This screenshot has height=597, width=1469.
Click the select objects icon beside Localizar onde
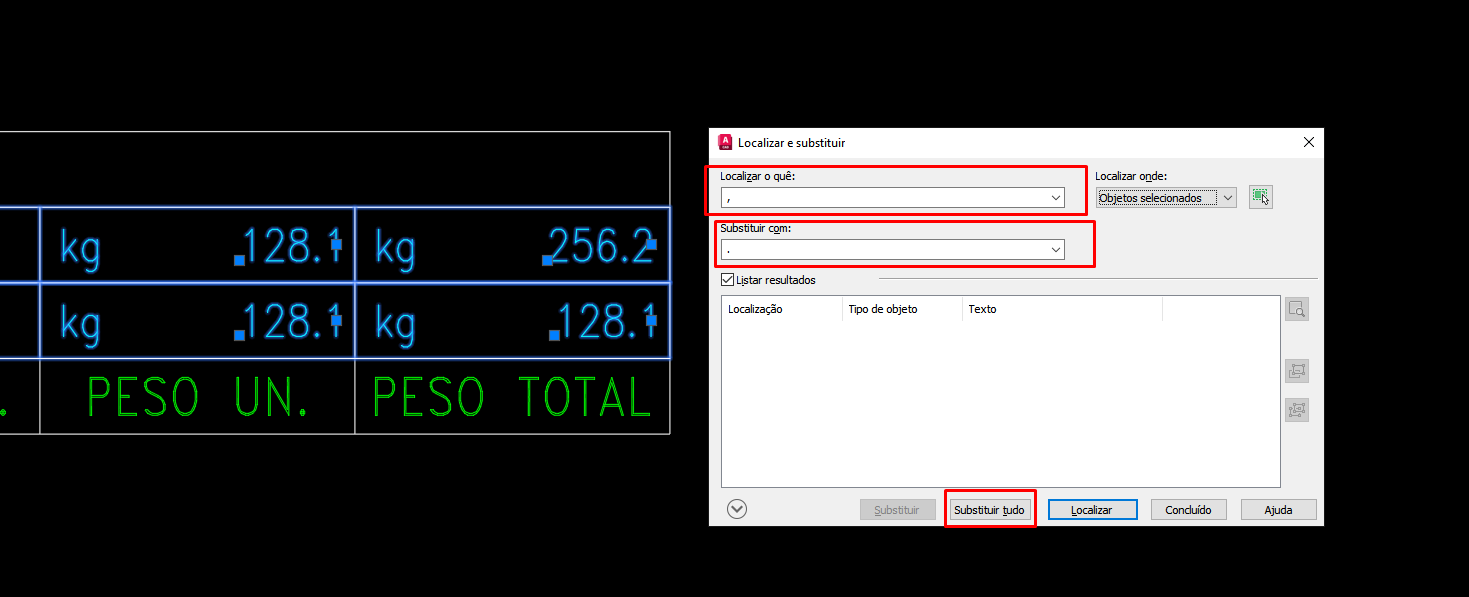pyautogui.click(x=1260, y=197)
